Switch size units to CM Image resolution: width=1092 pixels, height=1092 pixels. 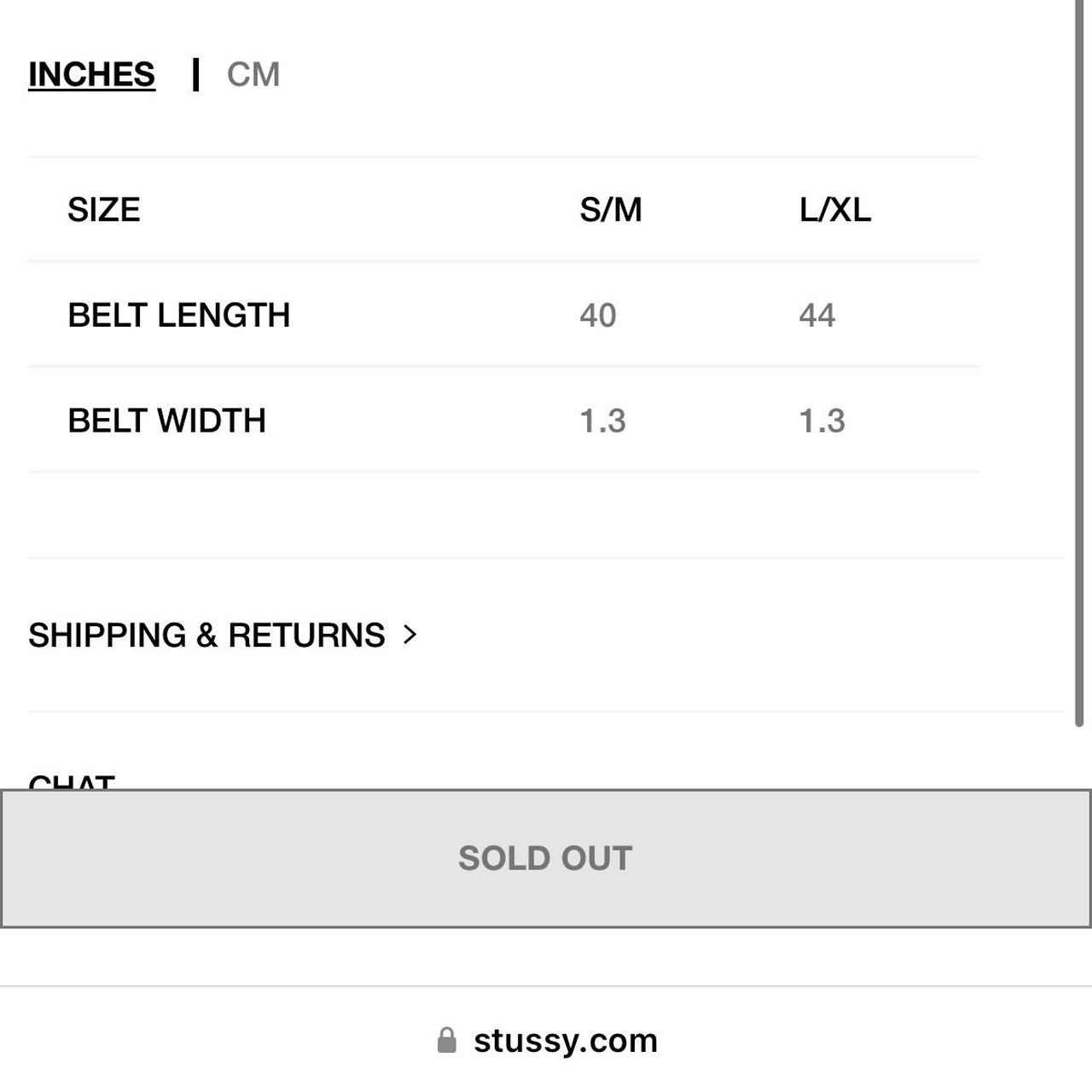(253, 74)
